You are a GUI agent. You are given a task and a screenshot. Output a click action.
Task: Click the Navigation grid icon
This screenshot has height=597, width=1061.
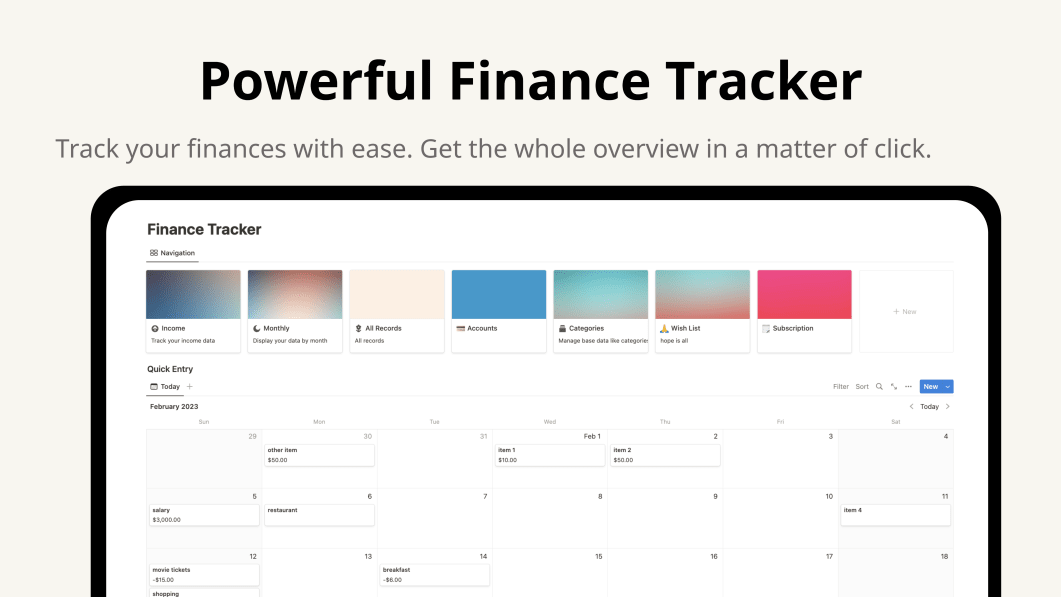click(152, 252)
